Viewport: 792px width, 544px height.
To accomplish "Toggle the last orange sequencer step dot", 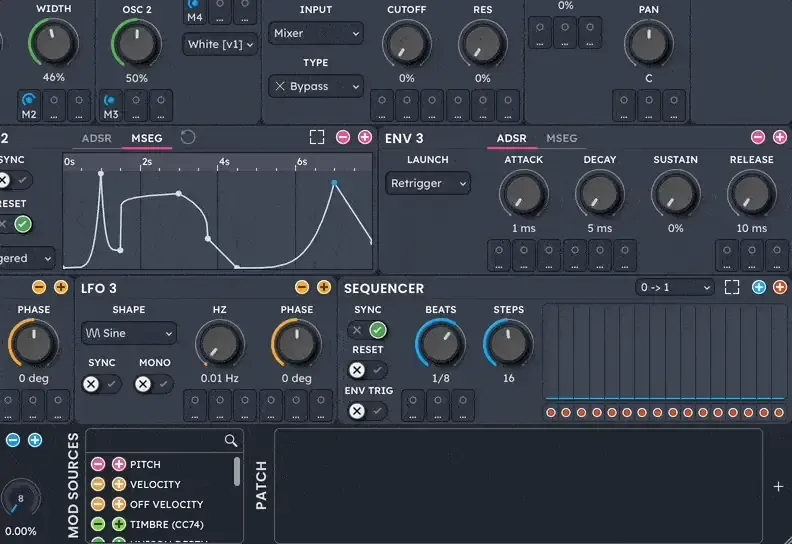I will pos(779,413).
